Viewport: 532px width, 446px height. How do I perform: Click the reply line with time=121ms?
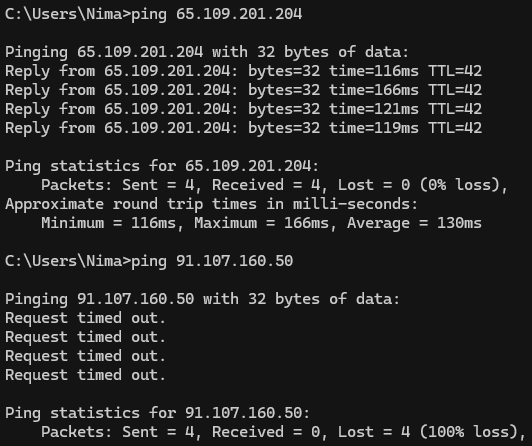243,110
